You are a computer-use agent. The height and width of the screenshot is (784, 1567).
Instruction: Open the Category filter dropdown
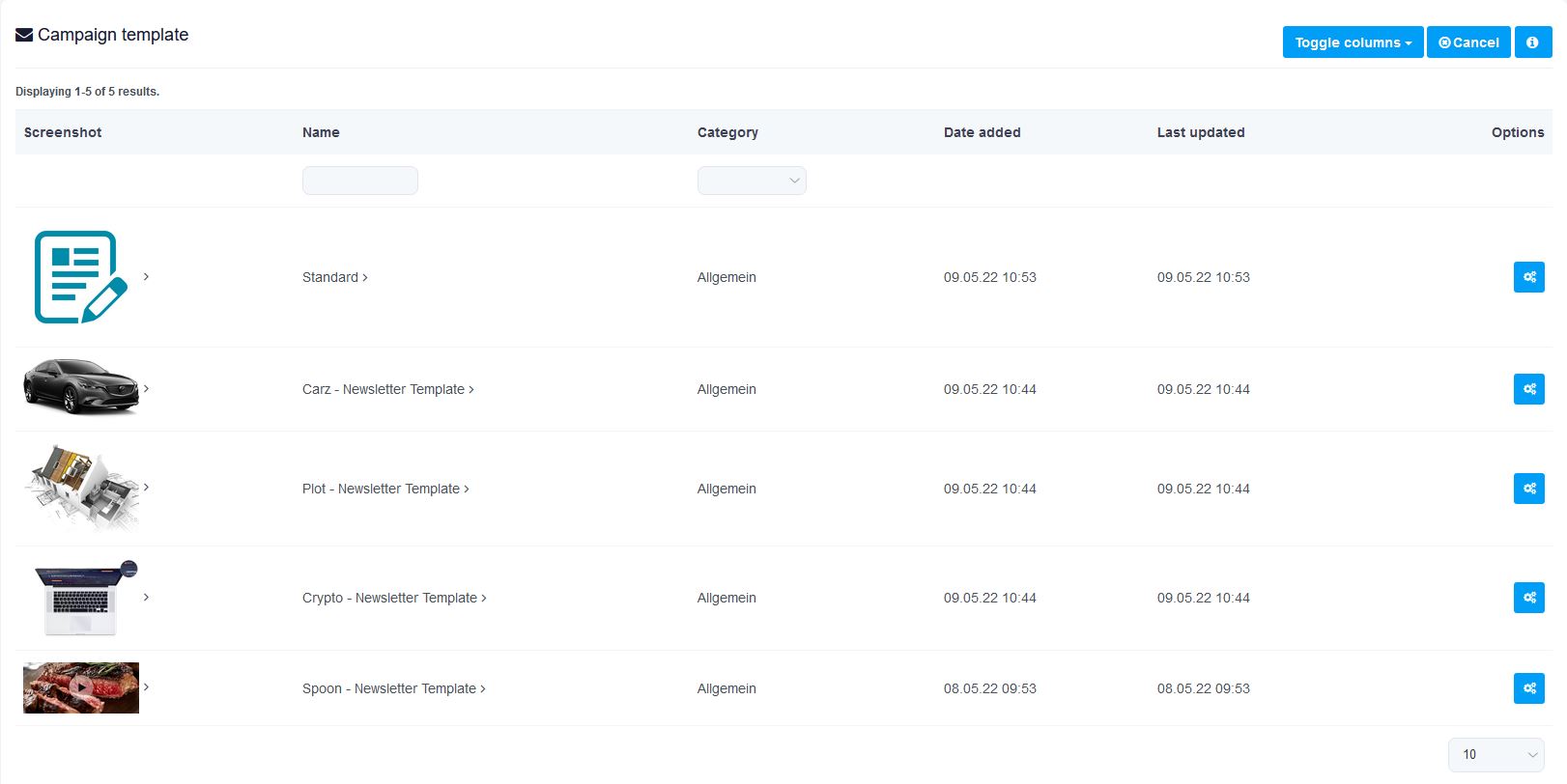(x=752, y=181)
